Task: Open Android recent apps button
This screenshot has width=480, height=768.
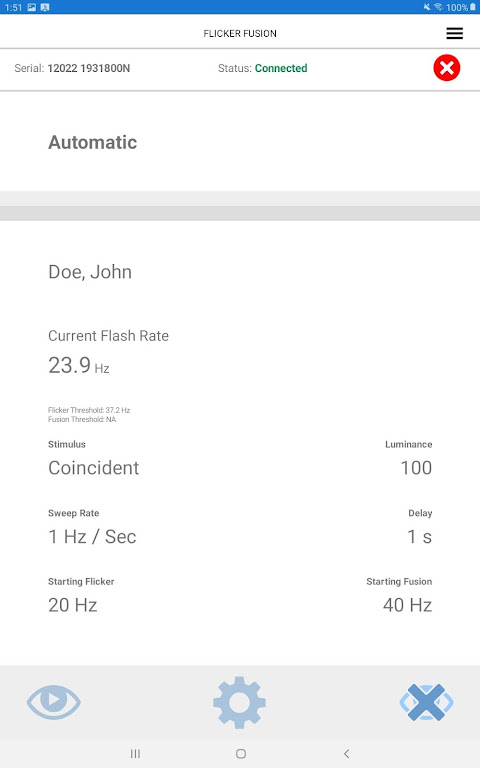Action: click(x=135, y=753)
